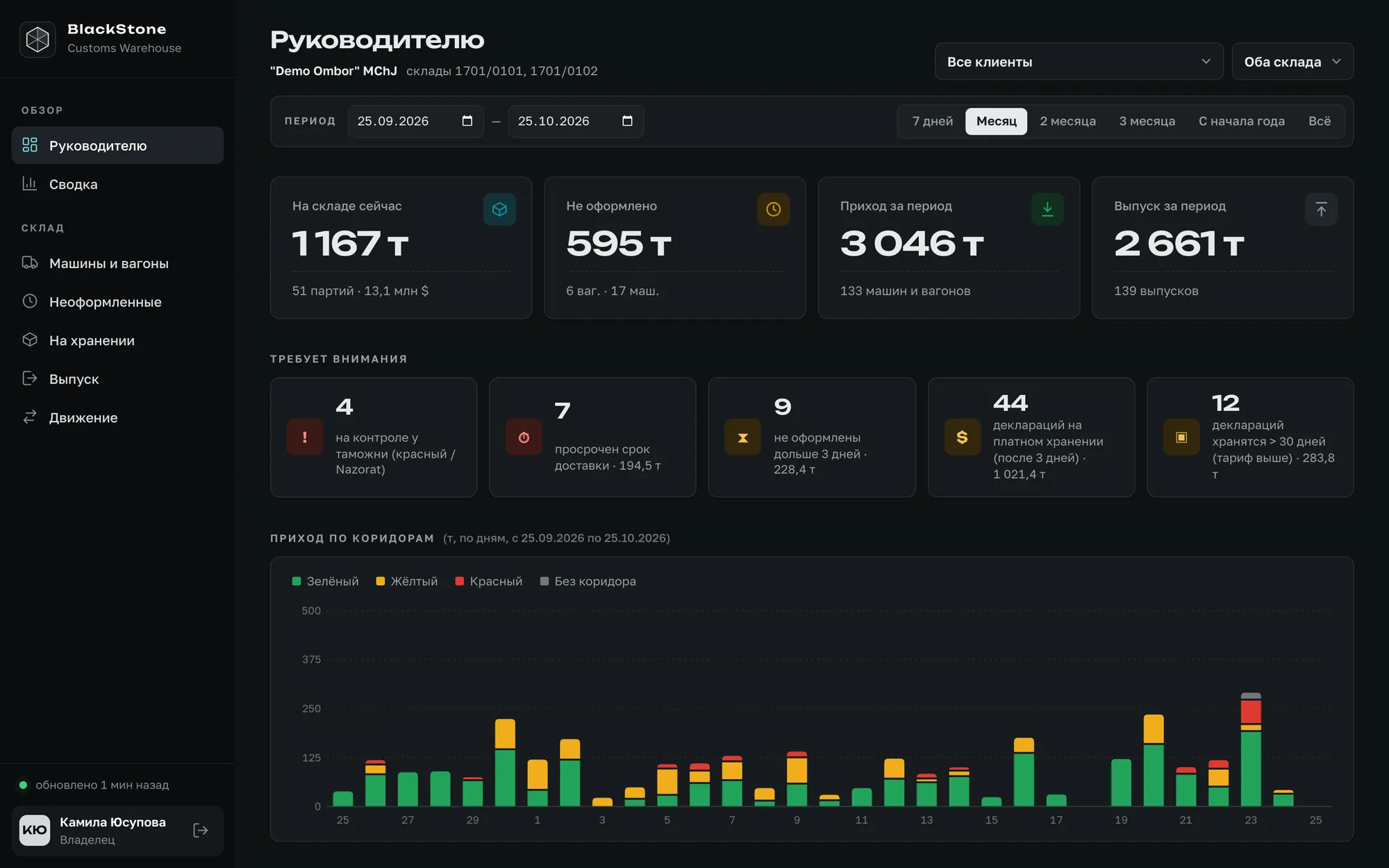Select the Месяц period option
Viewport: 1389px width, 868px height.
click(x=996, y=121)
